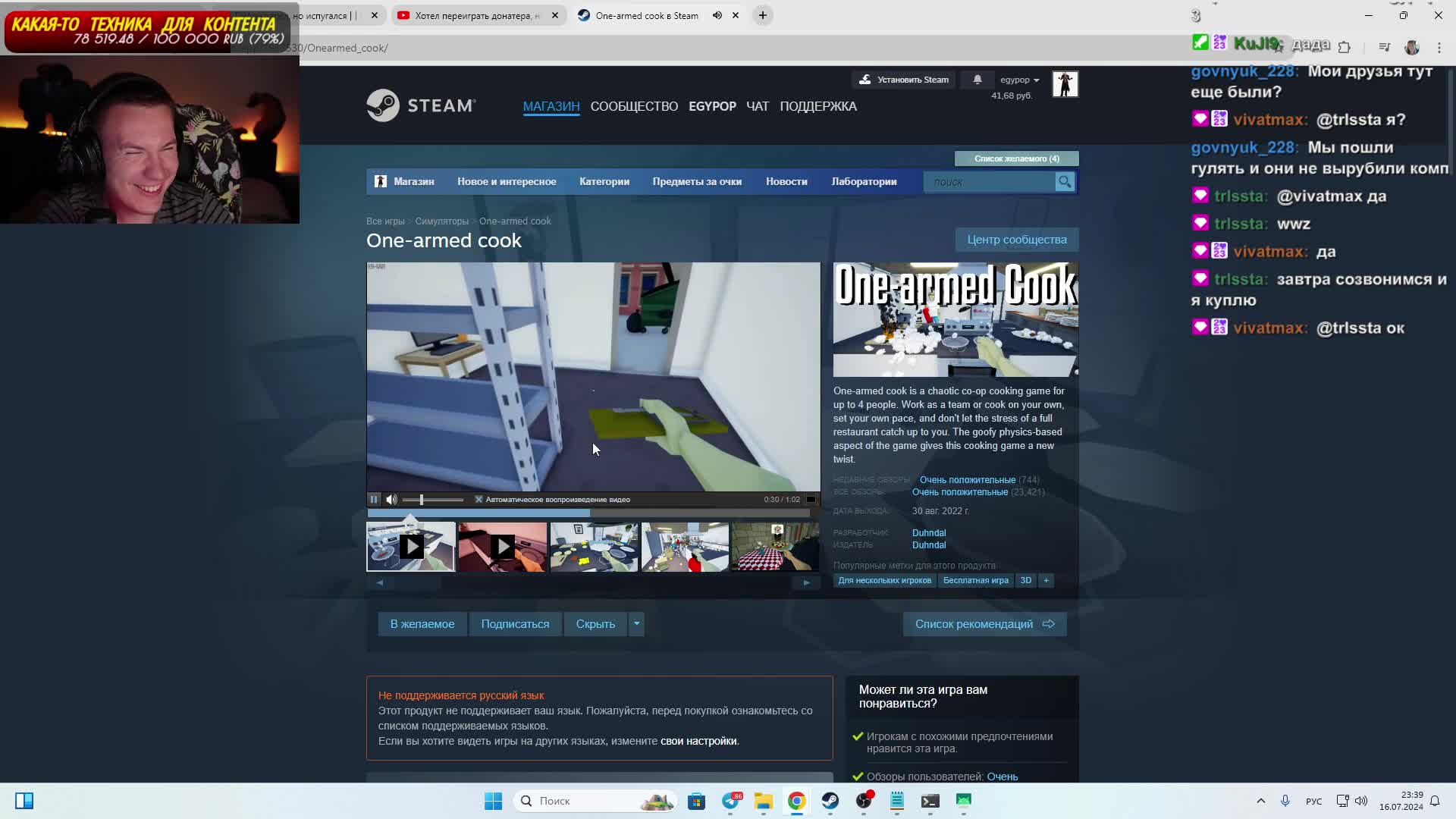Open the ЧАТ menu item
The width and height of the screenshot is (1456, 819).
[758, 106]
